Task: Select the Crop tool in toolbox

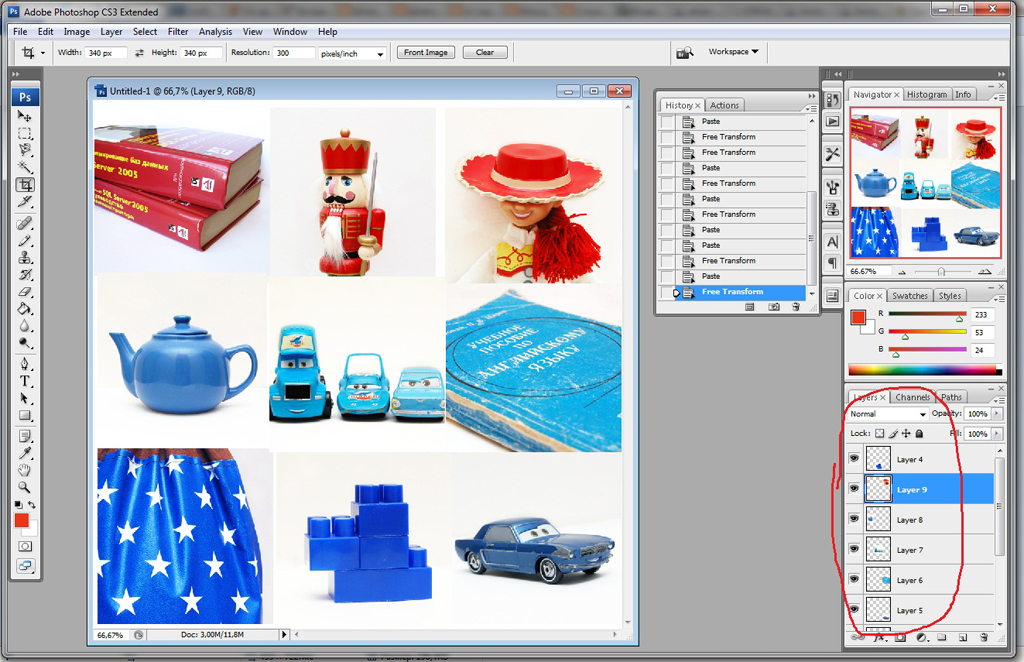Action: 25,185
